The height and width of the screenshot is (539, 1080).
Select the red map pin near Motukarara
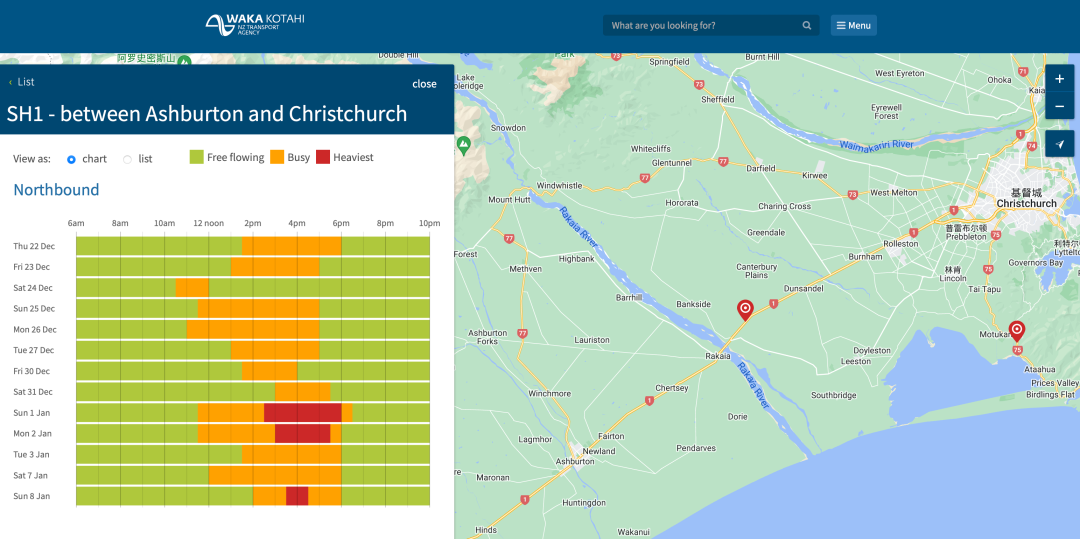[1017, 331]
